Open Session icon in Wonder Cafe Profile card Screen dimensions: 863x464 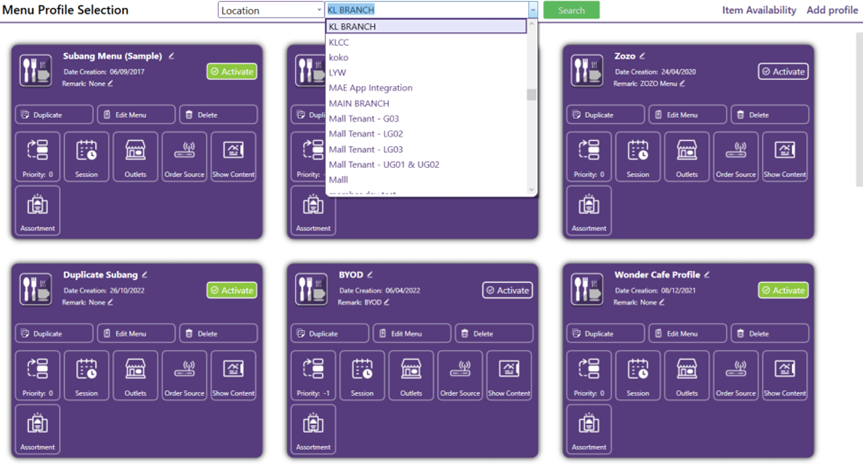(638, 375)
